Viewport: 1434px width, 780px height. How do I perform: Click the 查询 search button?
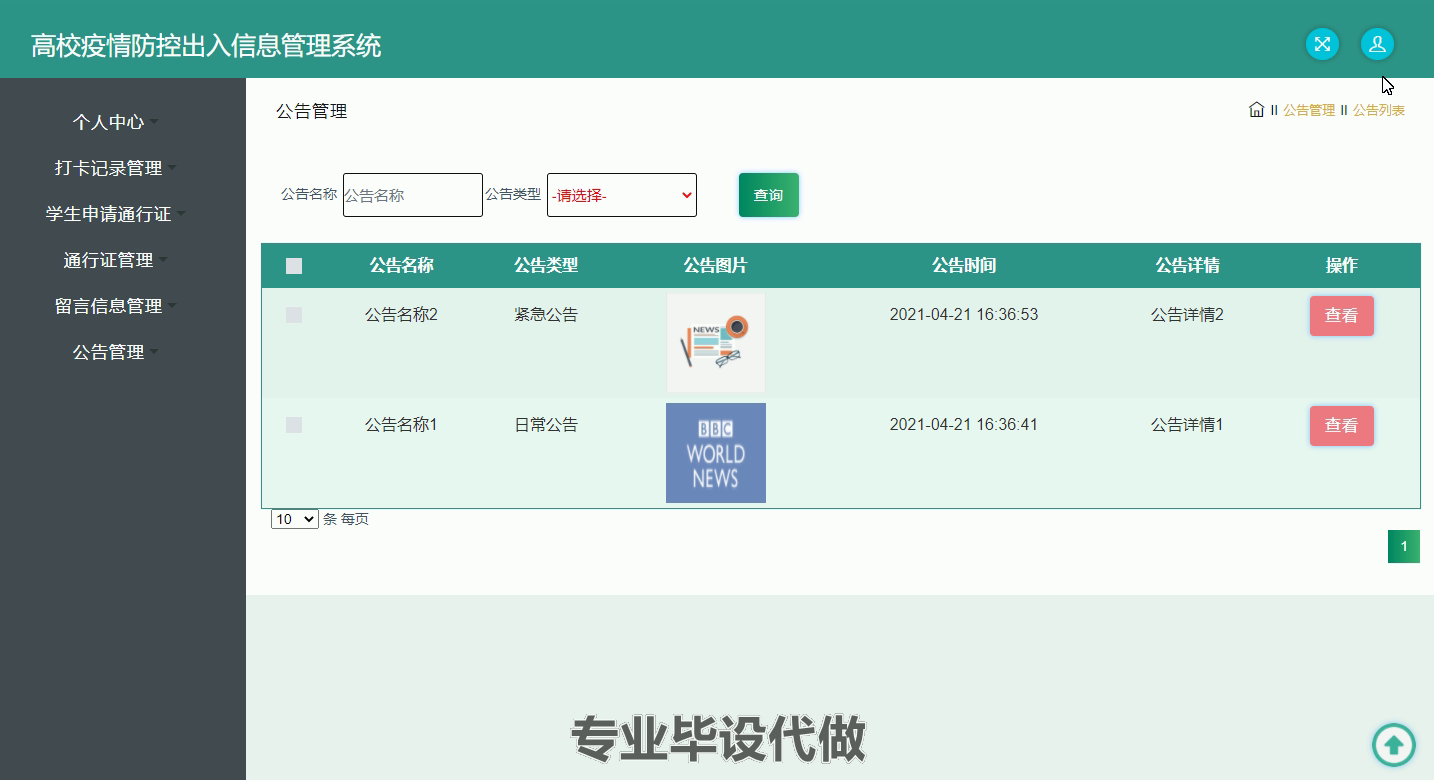pos(769,195)
